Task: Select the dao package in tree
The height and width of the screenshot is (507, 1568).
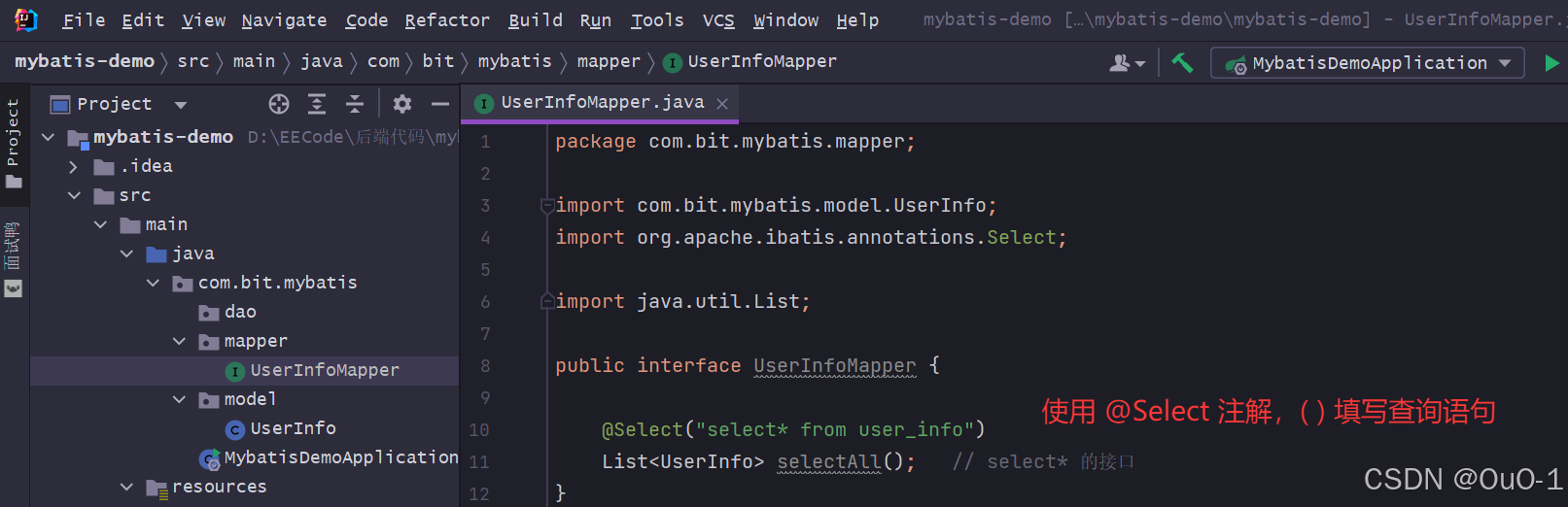Action: 227,312
